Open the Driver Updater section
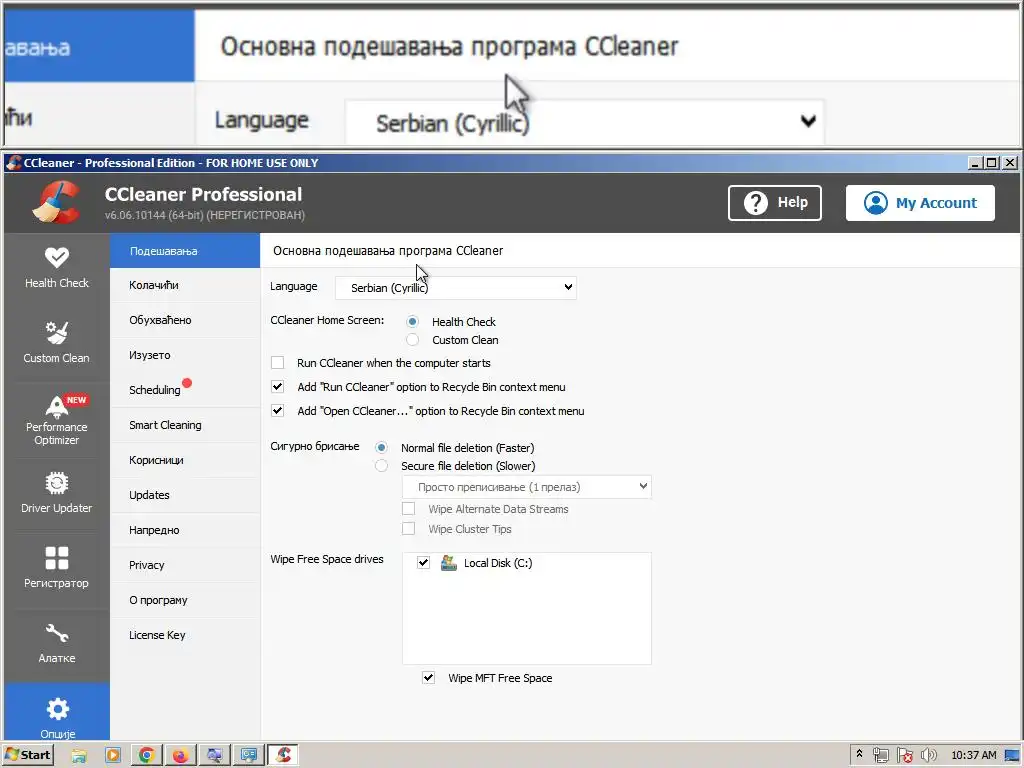The width and height of the screenshot is (1024, 768). pos(57,493)
